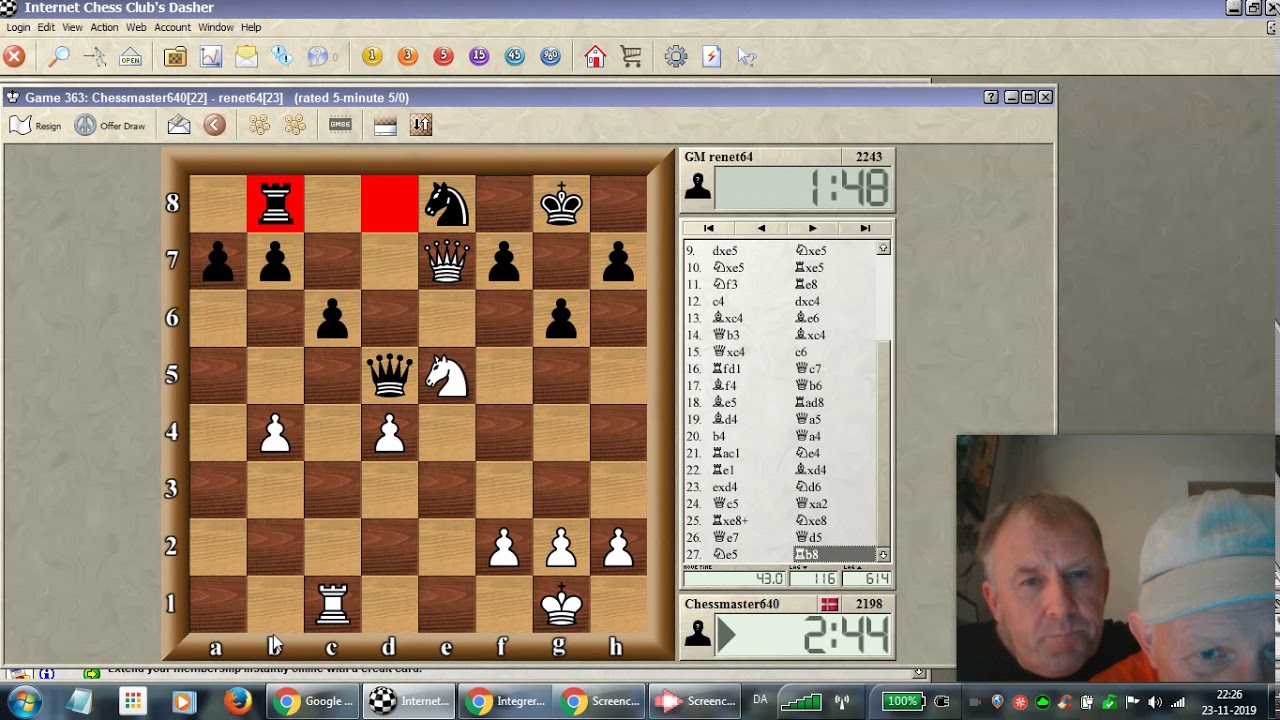Step forward one move in move list
Image resolution: width=1280 pixels, height=720 pixels.
tap(813, 228)
